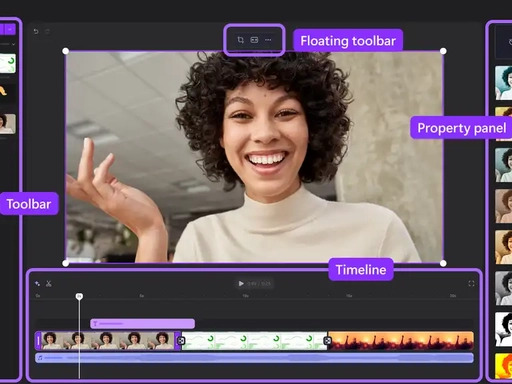Click the fit/fill icon in floating toolbar

[254, 40]
